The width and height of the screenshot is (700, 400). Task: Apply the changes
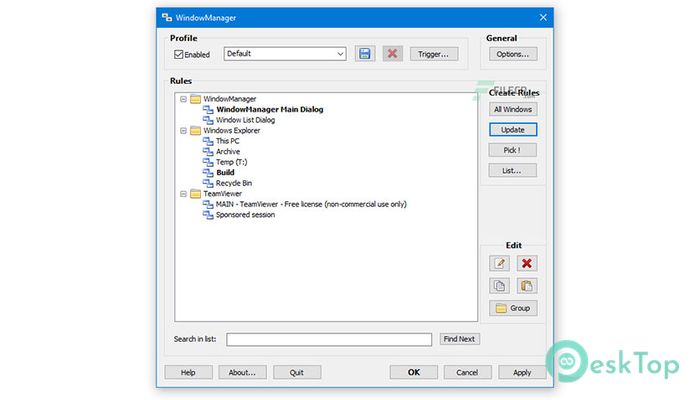click(x=522, y=372)
